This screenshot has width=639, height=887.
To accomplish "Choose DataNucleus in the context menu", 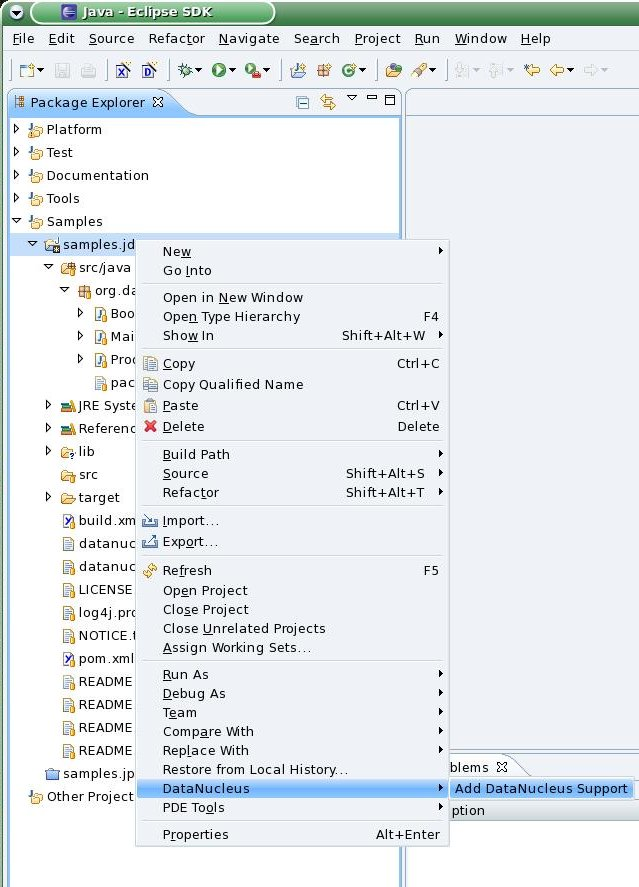I will [x=292, y=789].
